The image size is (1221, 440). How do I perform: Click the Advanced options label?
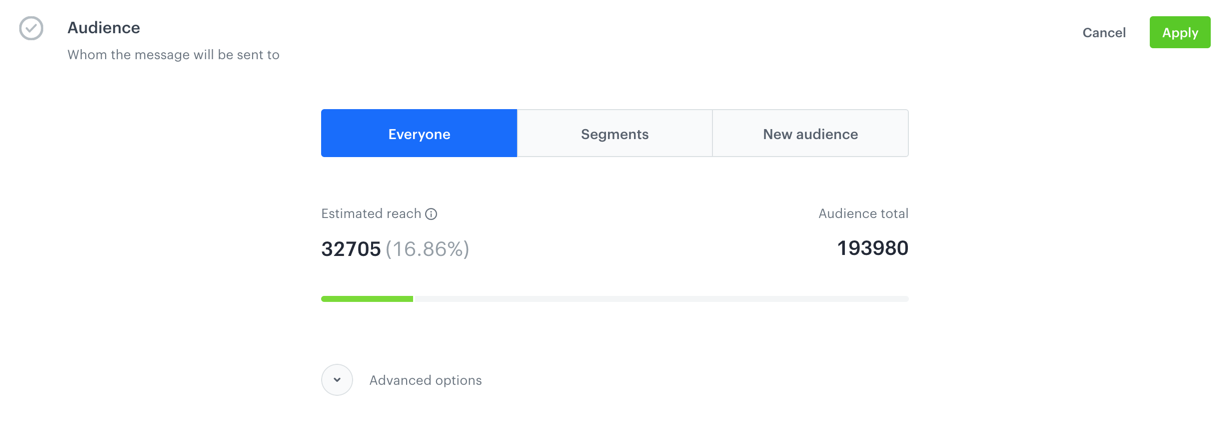[425, 380]
